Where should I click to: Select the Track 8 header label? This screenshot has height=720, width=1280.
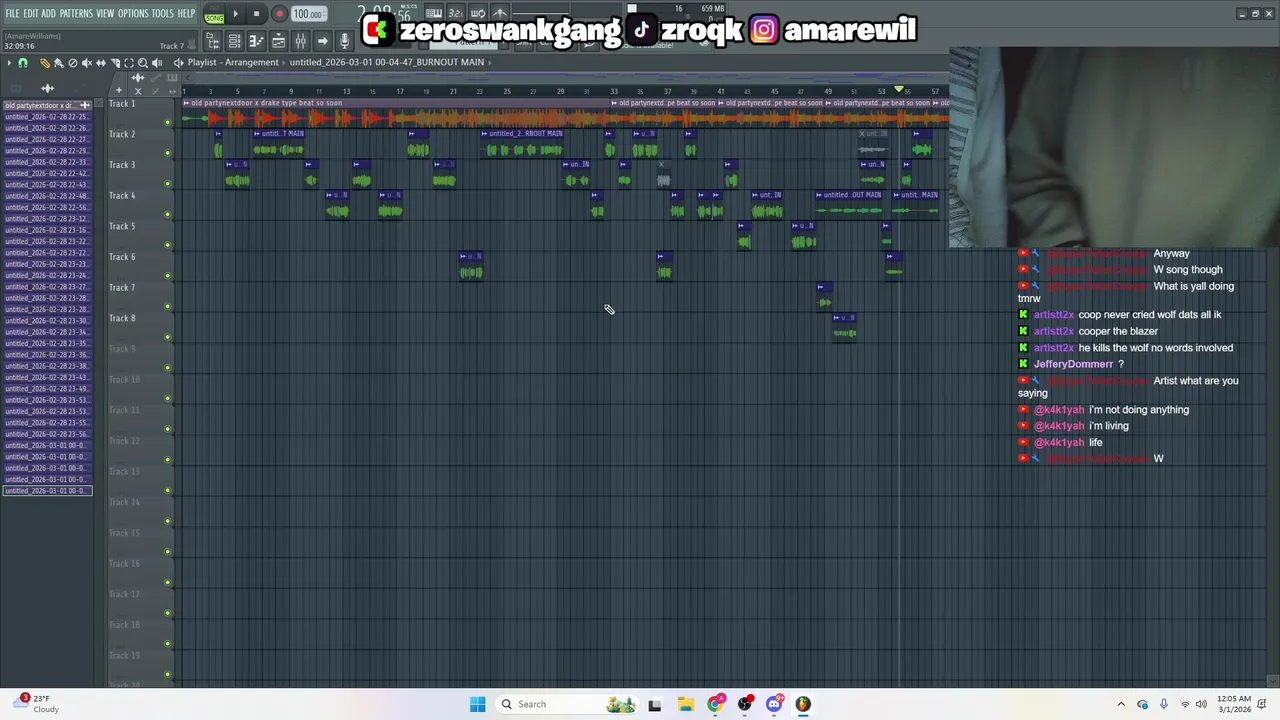(122, 318)
